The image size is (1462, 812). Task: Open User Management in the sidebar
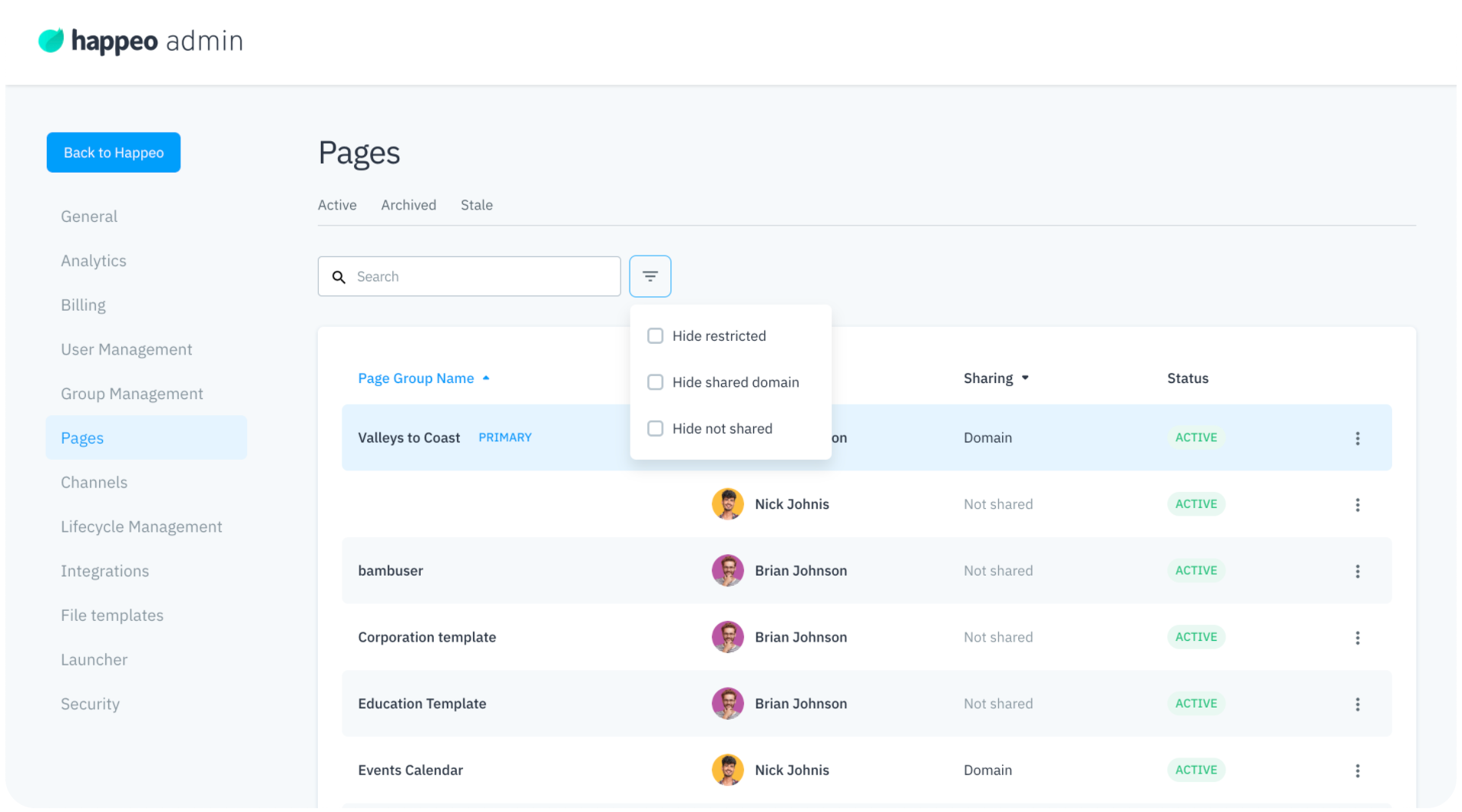coord(127,350)
